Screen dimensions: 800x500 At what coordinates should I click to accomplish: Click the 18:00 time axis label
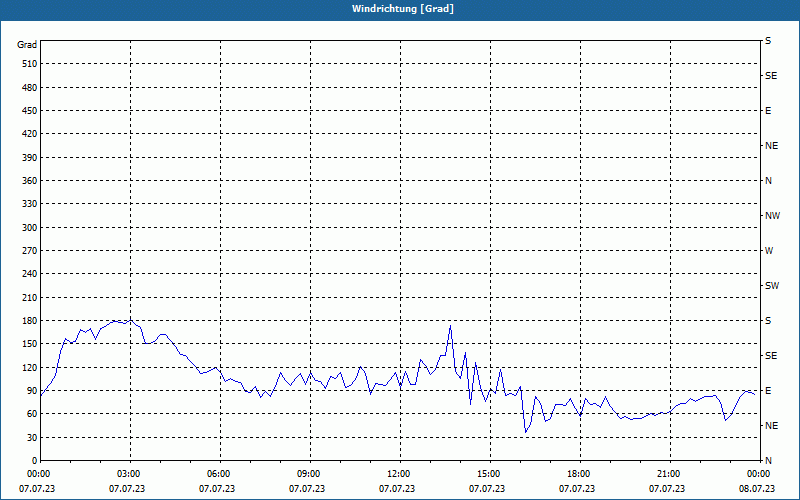click(x=577, y=474)
